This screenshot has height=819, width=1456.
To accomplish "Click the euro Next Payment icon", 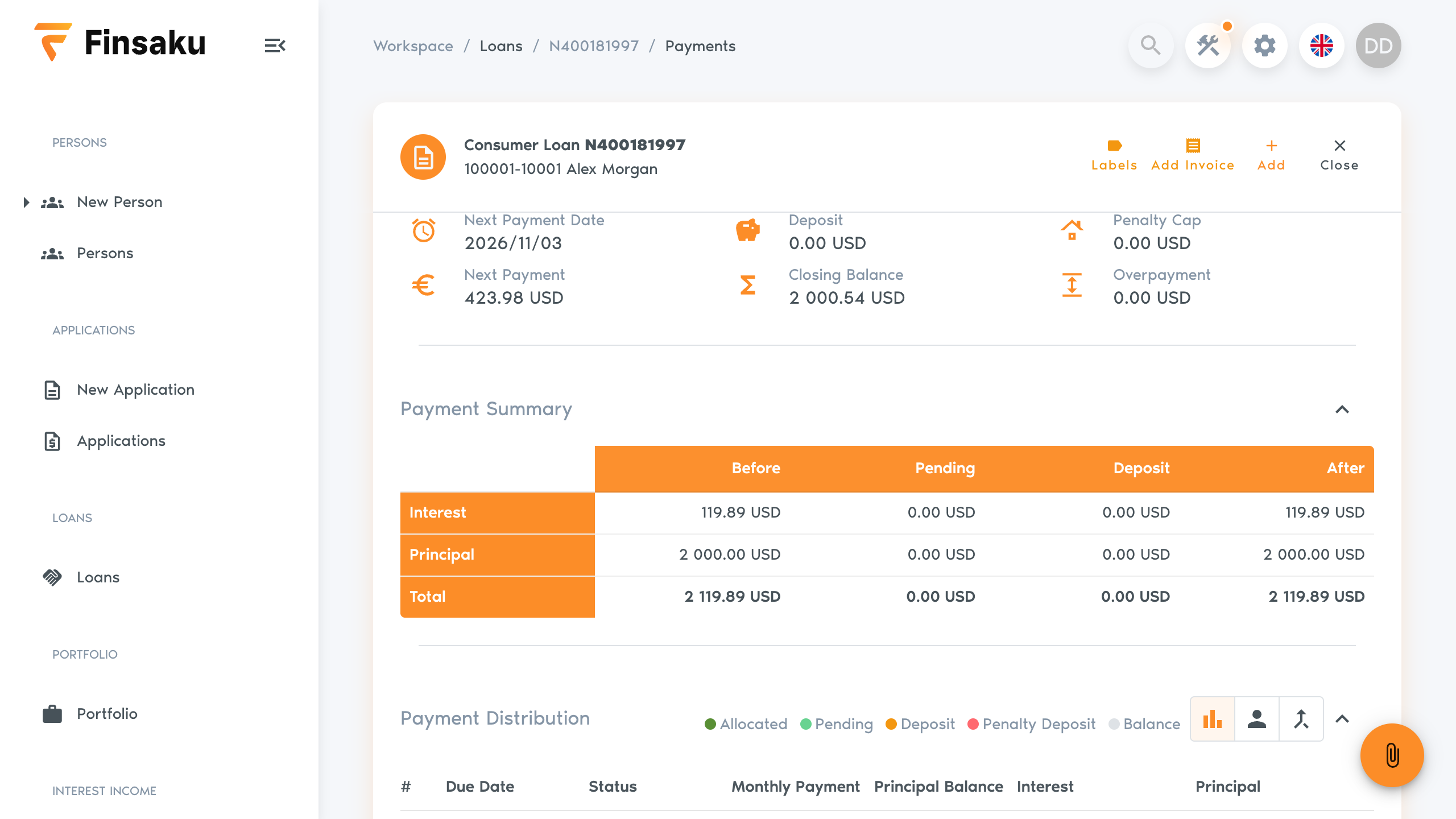I will click(424, 285).
